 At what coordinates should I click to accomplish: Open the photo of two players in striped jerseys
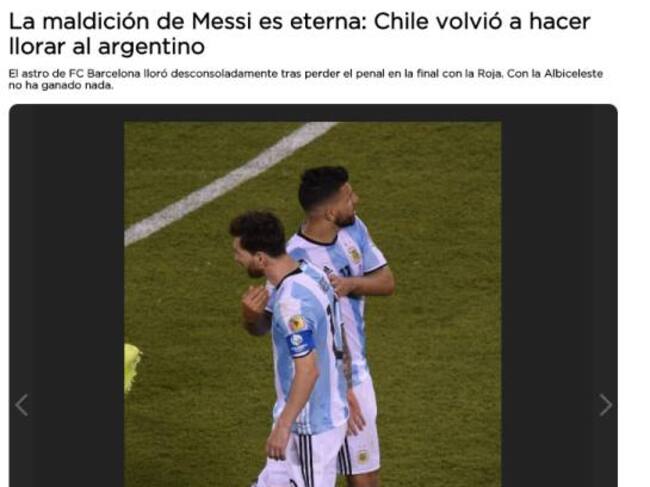tap(313, 304)
